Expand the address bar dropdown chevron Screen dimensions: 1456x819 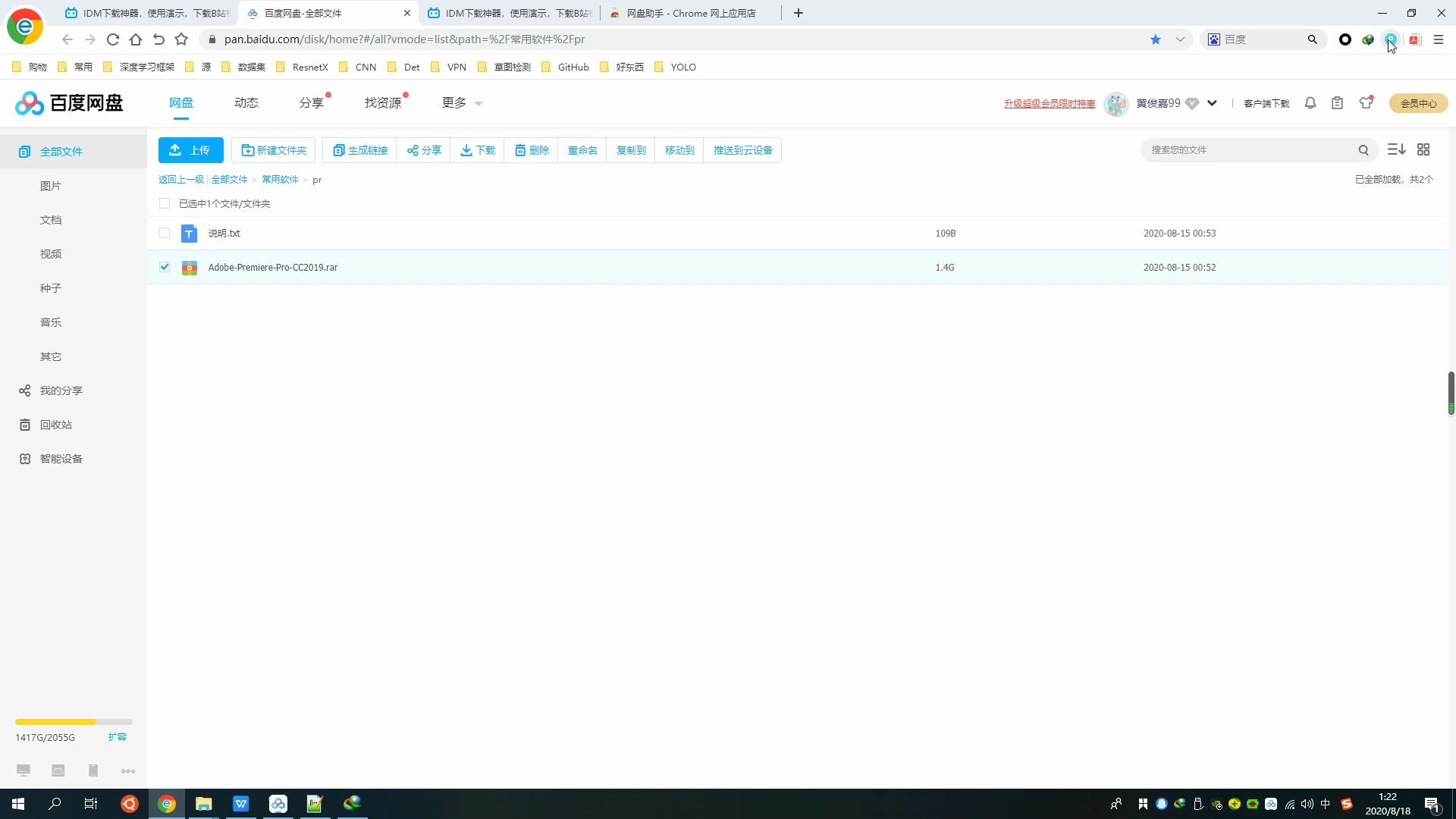1180,39
